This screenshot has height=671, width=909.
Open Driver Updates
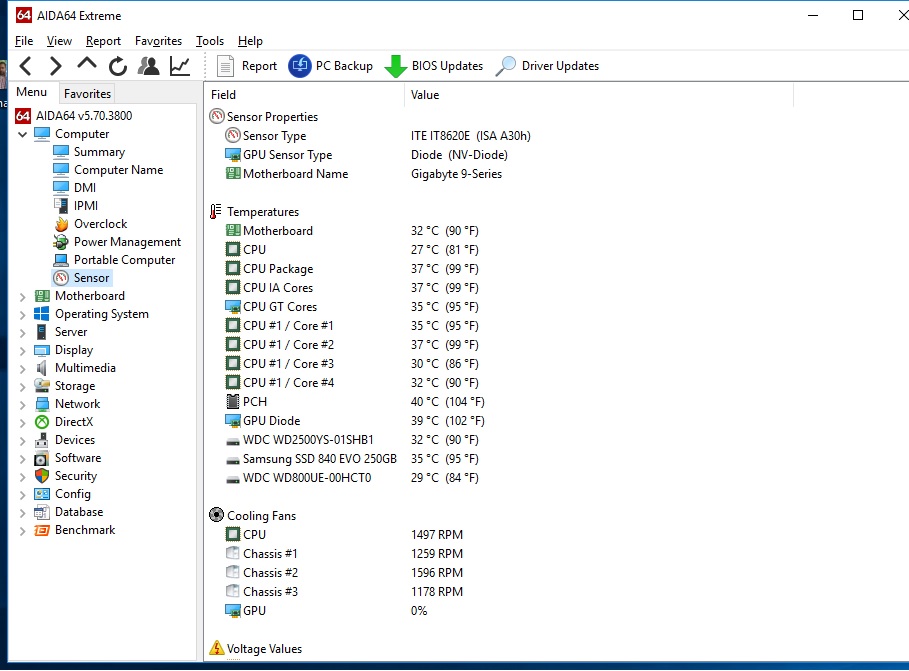point(547,66)
